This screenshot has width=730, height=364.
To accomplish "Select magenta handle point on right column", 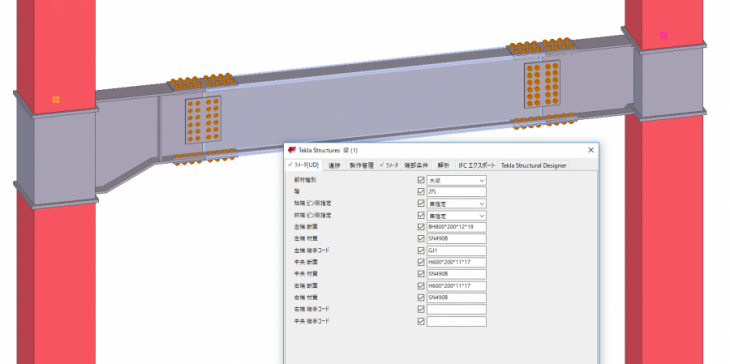I will click(x=664, y=35).
